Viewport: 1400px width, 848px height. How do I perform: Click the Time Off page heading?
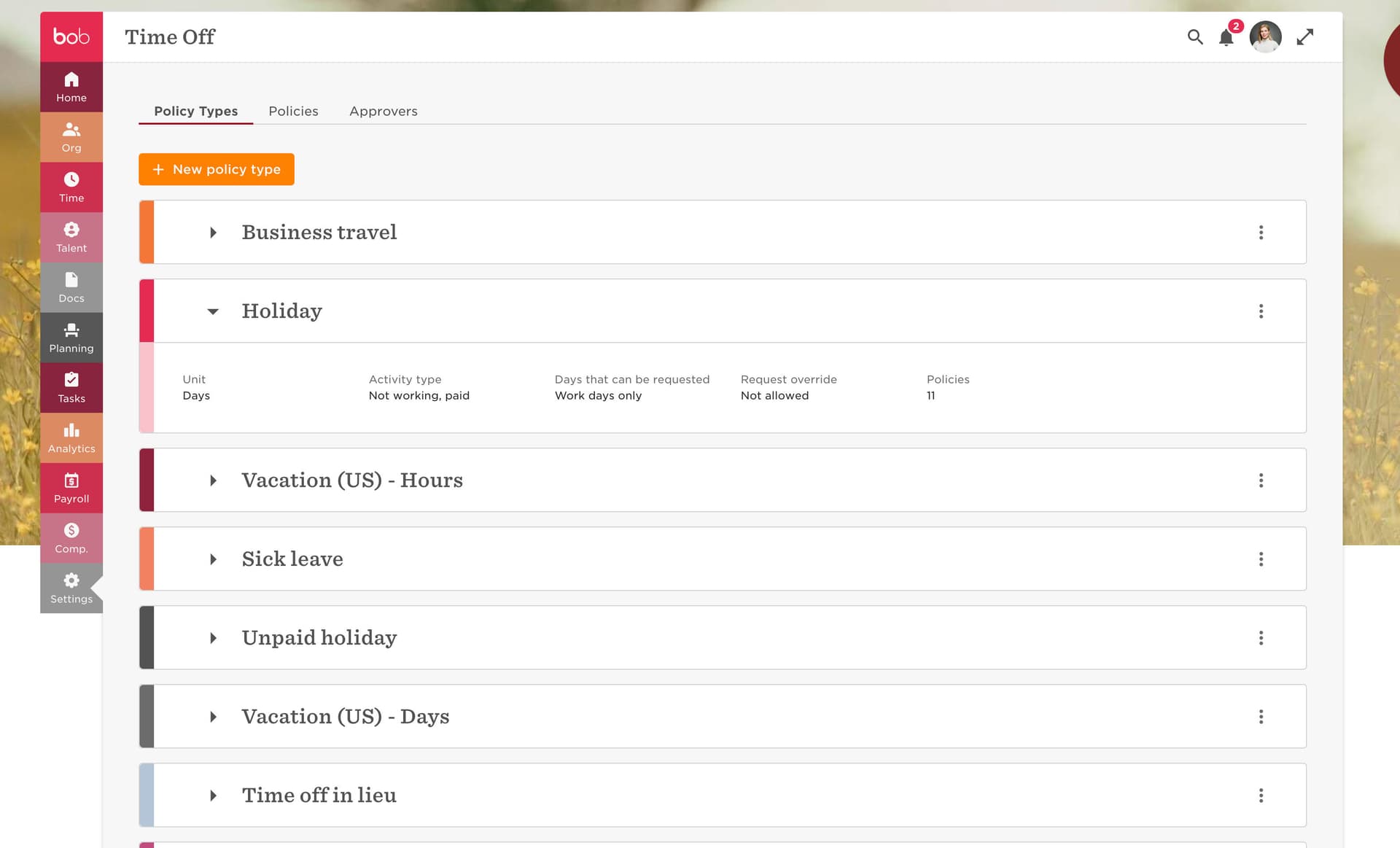click(x=170, y=36)
